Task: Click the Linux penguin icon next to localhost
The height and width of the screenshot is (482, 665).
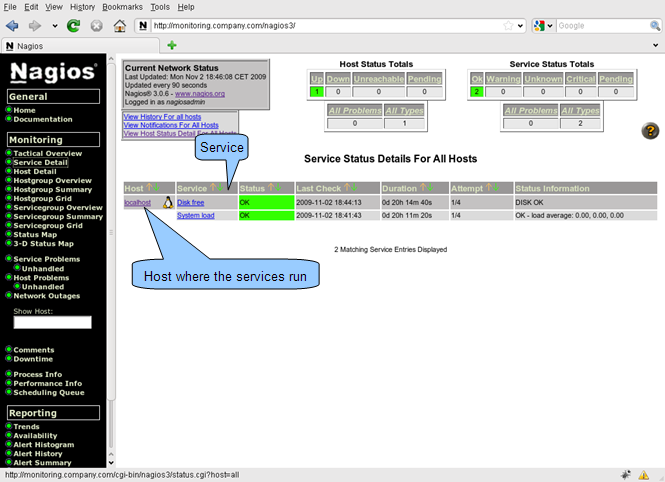Action: coord(168,202)
